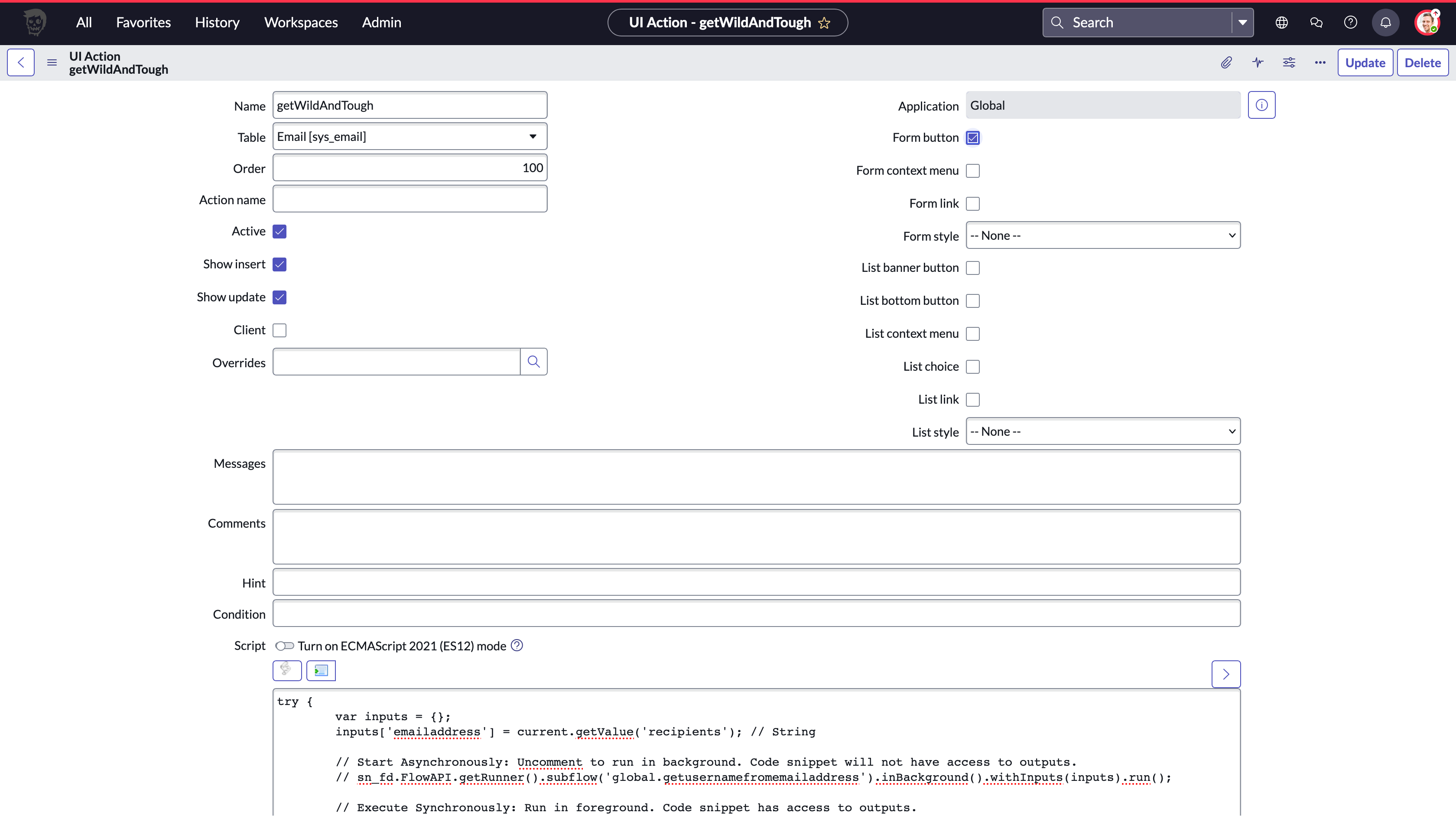Open the Workspaces menu

coord(301,23)
